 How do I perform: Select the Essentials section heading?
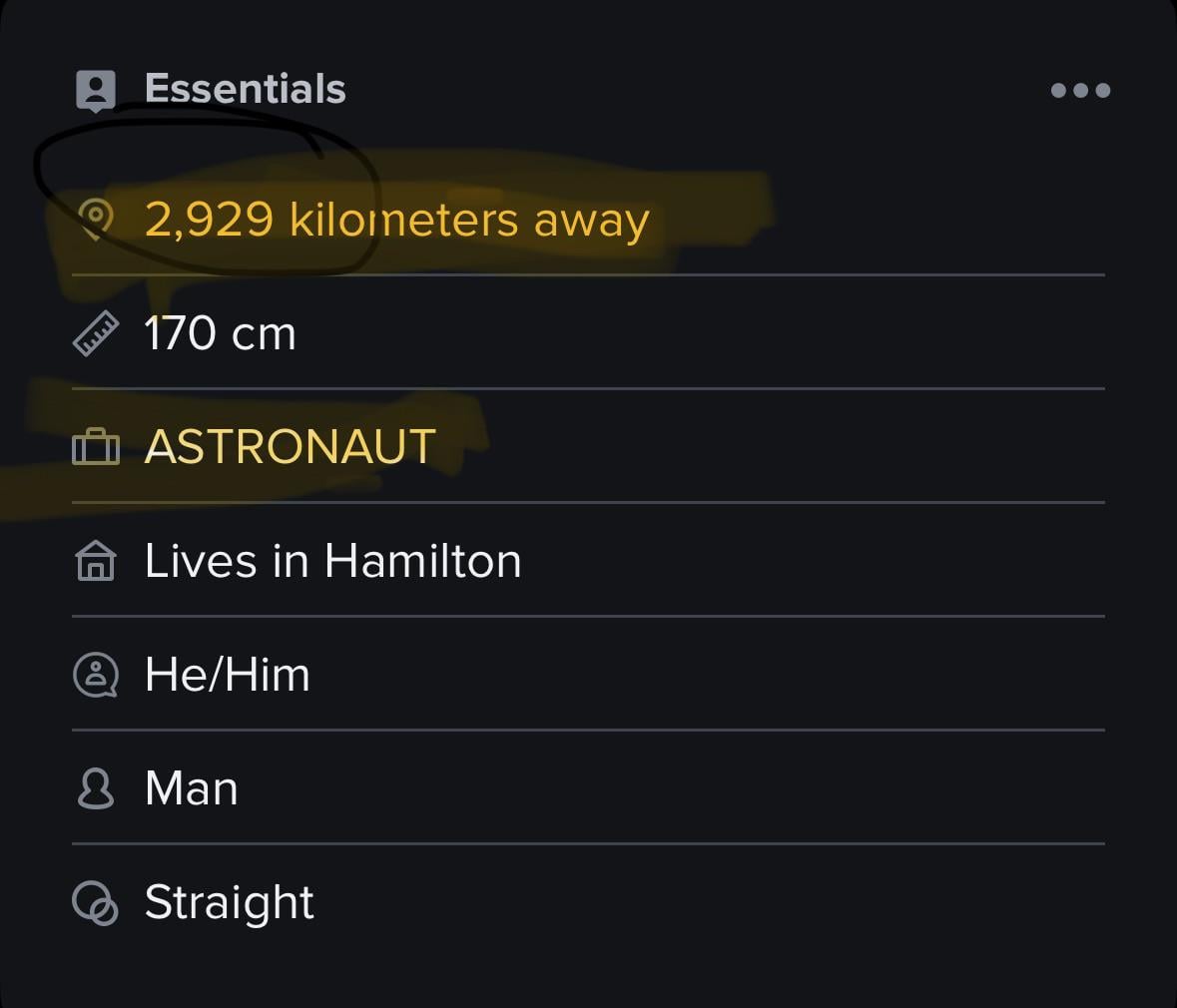tap(245, 89)
